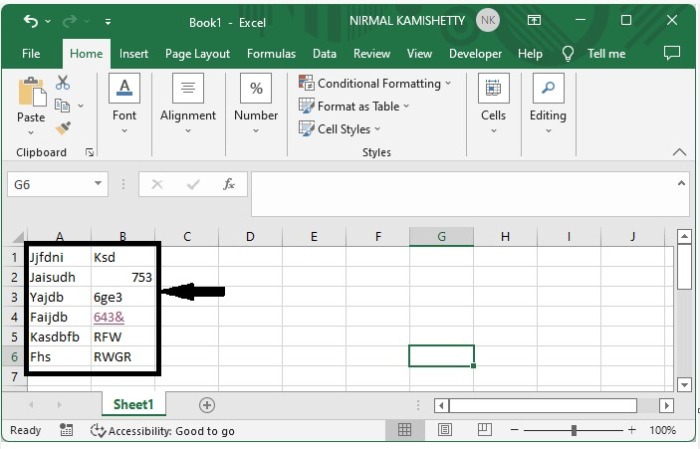Image resolution: width=700 pixels, height=449 pixels.
Task: Open Ribbon Display Options icon
Action: 534,20
